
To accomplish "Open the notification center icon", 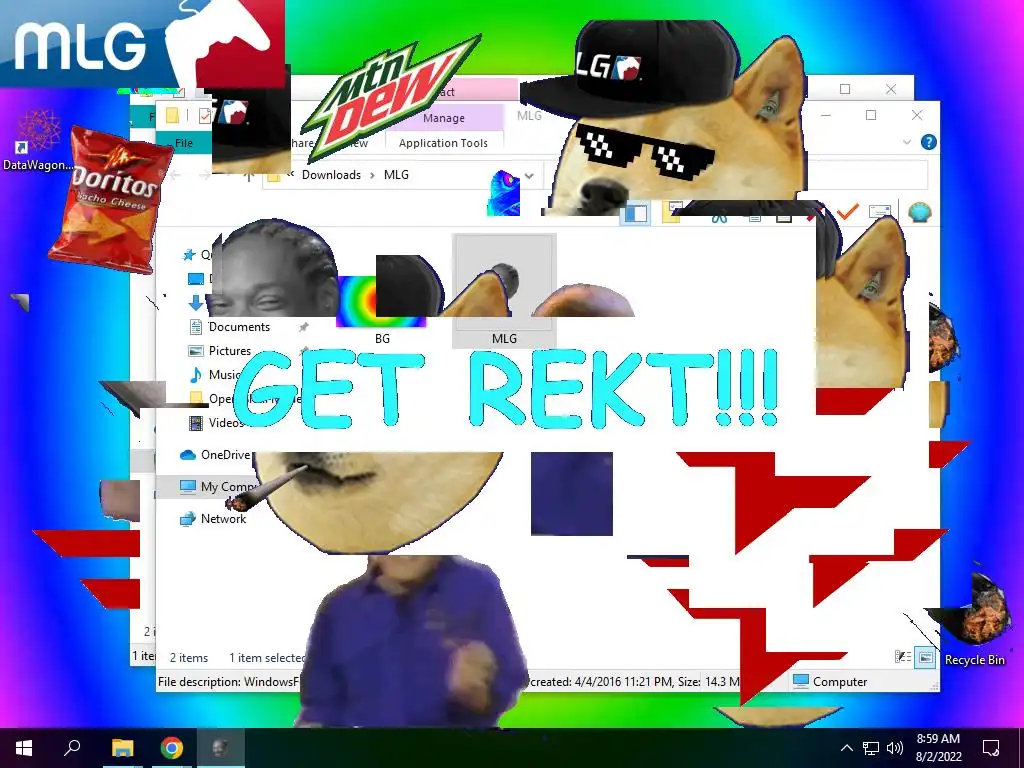I will 991,748.
